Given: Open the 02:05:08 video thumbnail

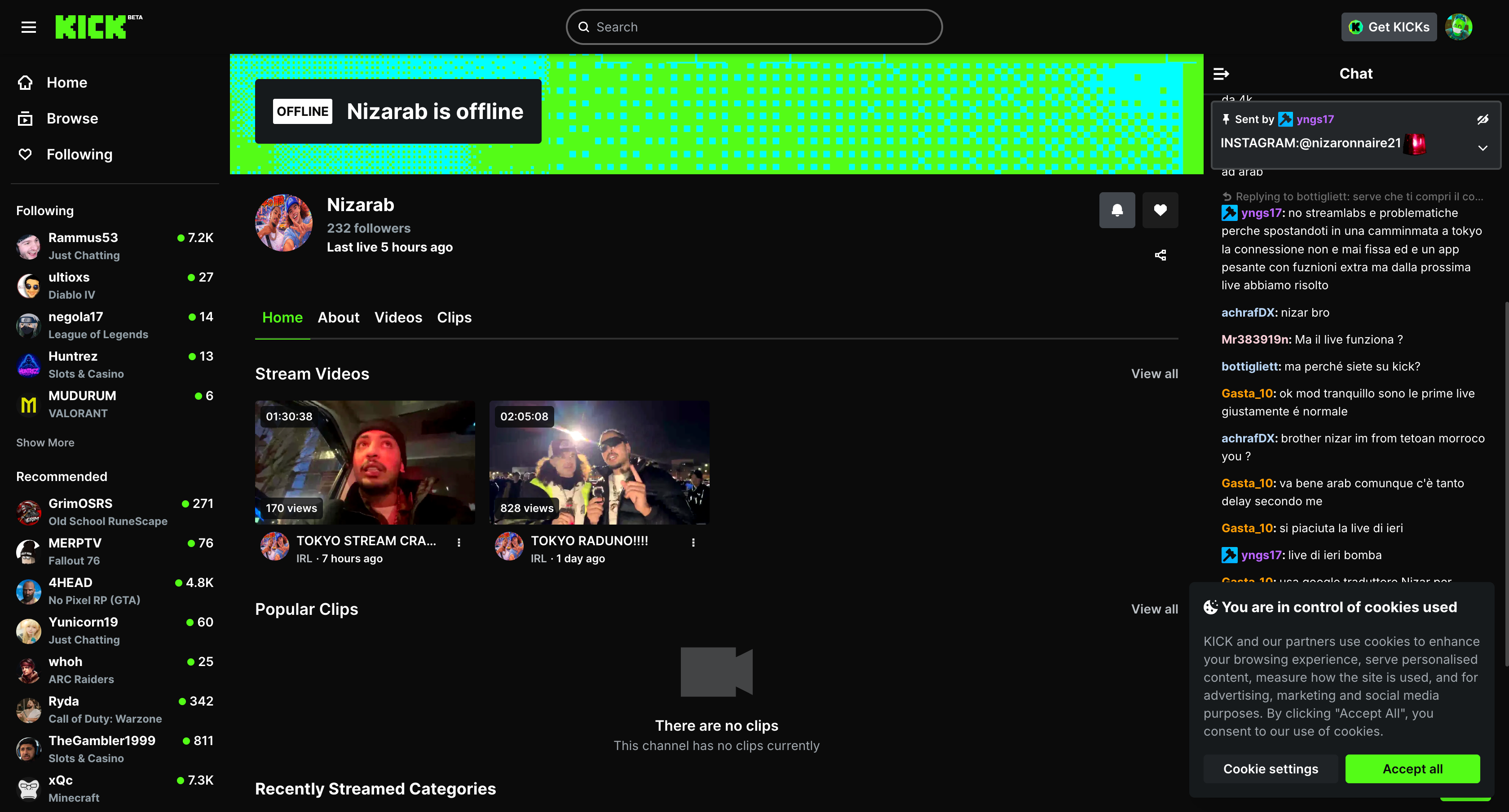Looking at the screenshot, I should [x=599, y=462].
